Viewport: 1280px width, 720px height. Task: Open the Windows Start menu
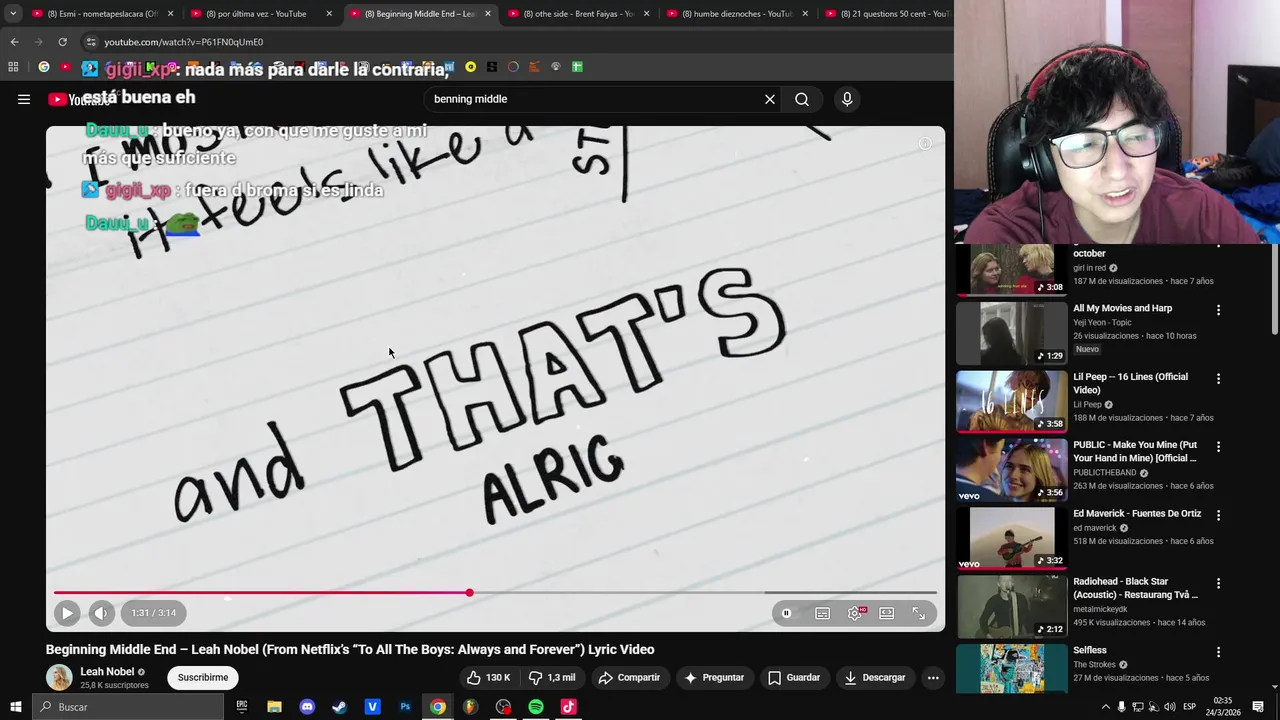[15, 707]
